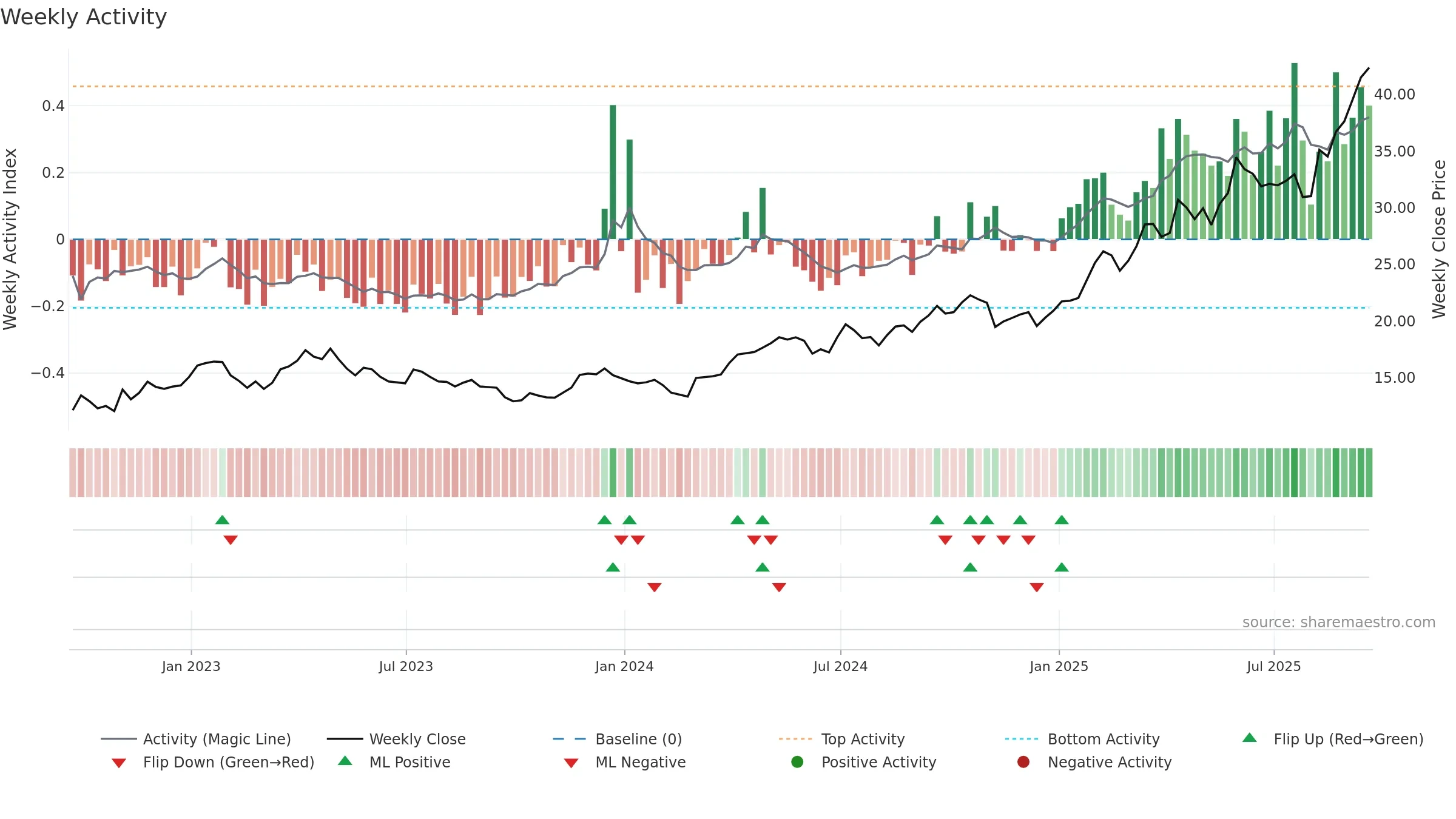Click the tallest green bar near Jul 2025
The image size is (1456, 819).
tap(1294, 151)
